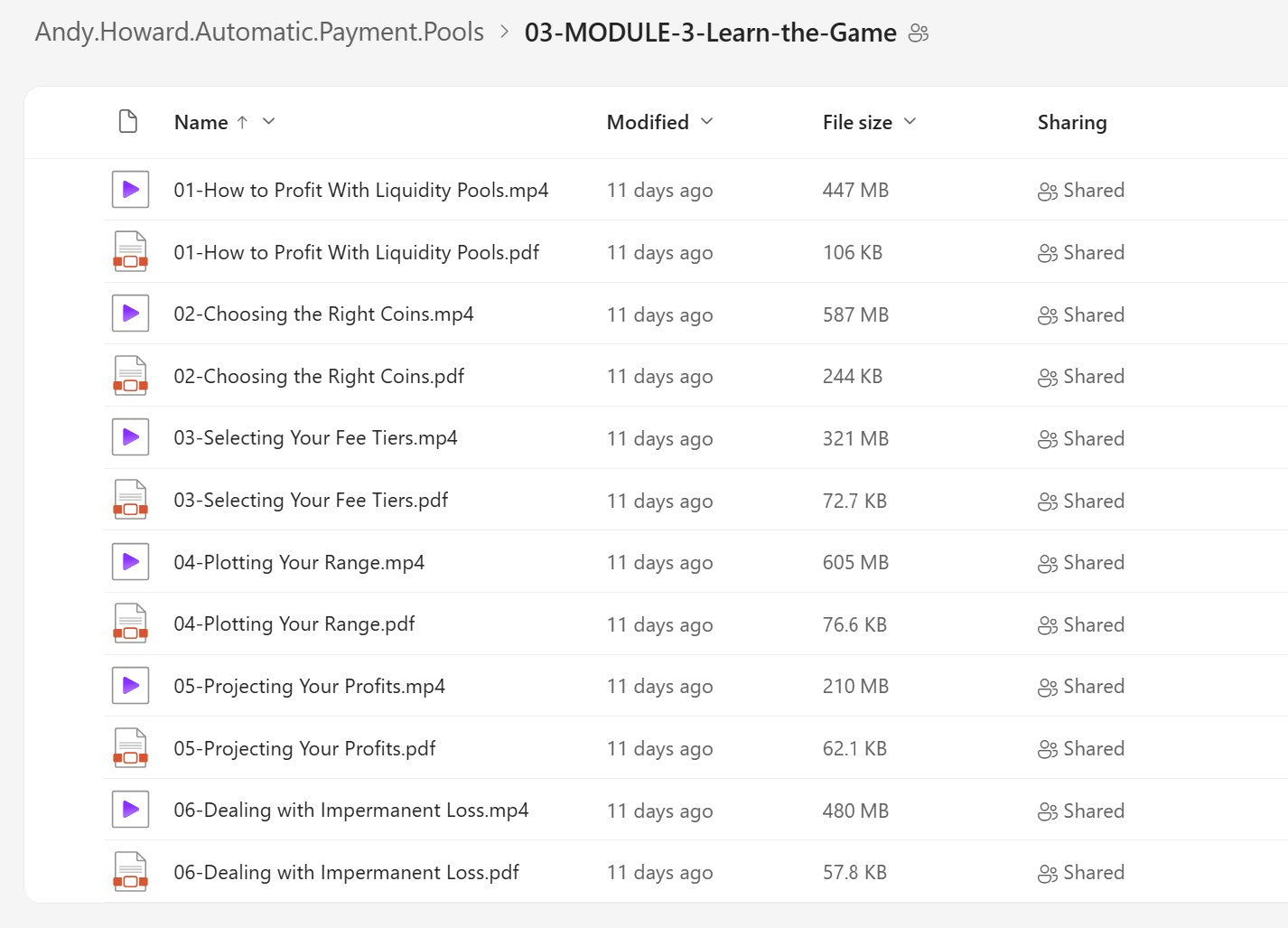Click PDF icon of 04-Plotting Your Range.pdf
Viewport: 1288px width, 928px height.
click(130, 623)
